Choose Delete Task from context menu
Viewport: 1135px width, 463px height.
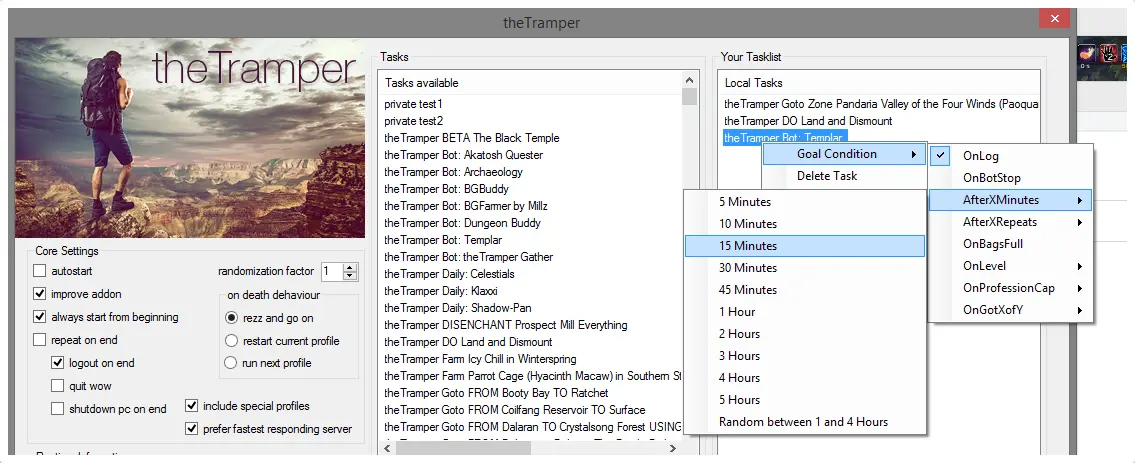pyautogui.click(x=844, y=176)
